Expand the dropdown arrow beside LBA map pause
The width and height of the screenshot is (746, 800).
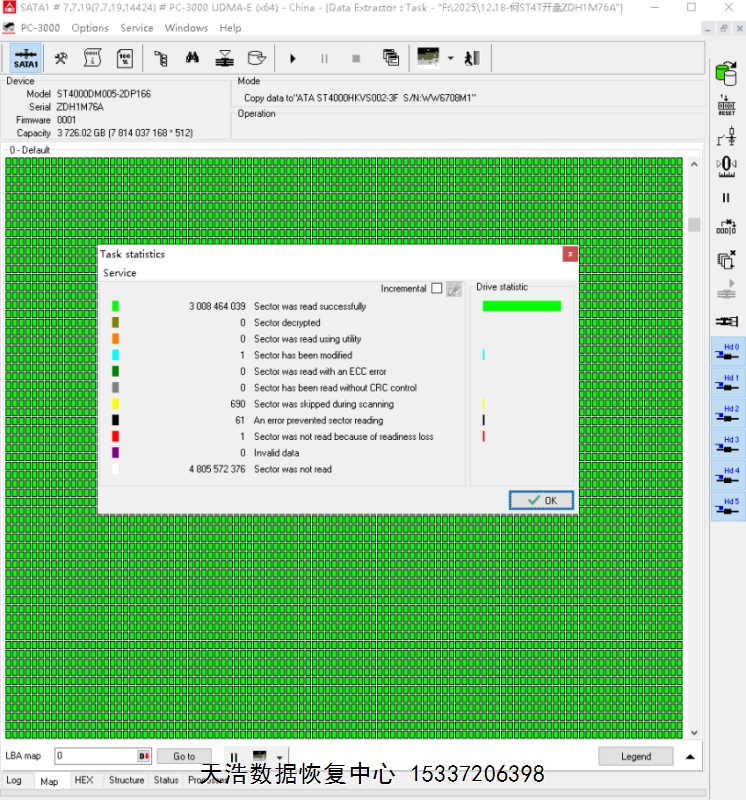279,757
